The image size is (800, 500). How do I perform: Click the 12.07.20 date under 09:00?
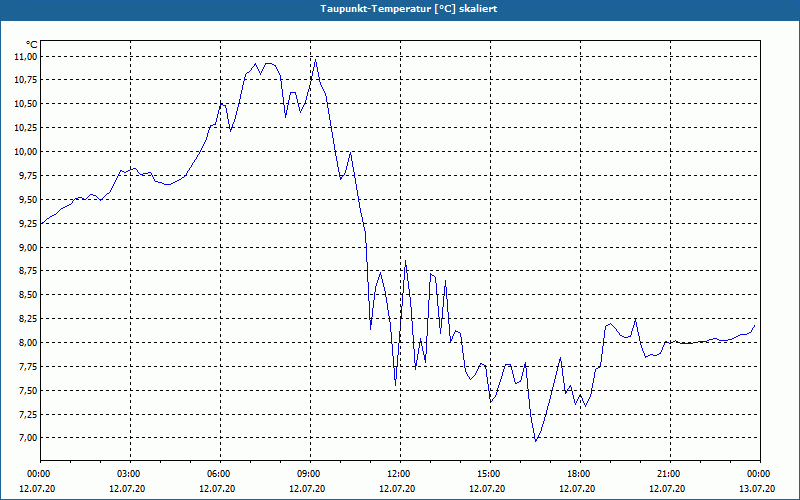click(x=307, y=489)
